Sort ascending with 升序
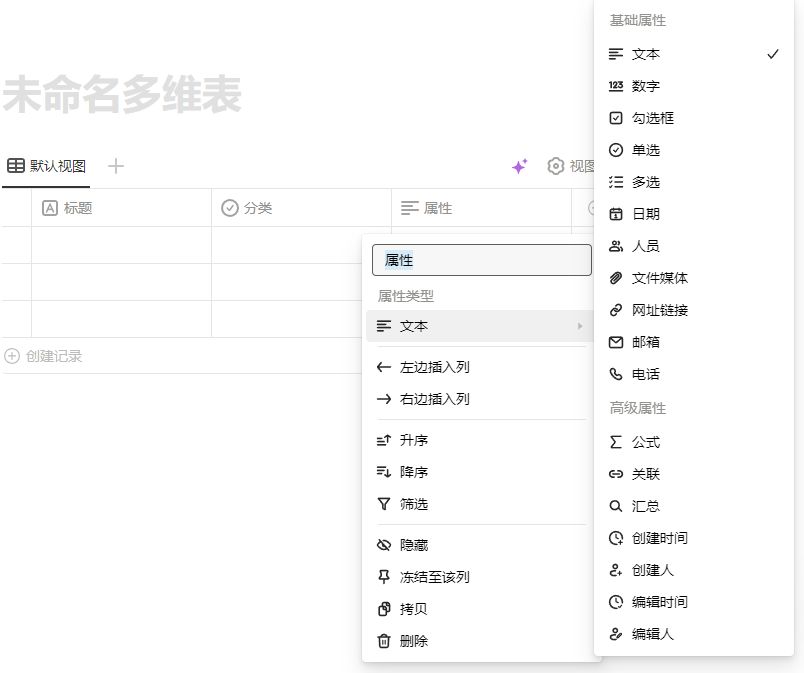Screen dimensions: 804x673 (x=414, y=440)
